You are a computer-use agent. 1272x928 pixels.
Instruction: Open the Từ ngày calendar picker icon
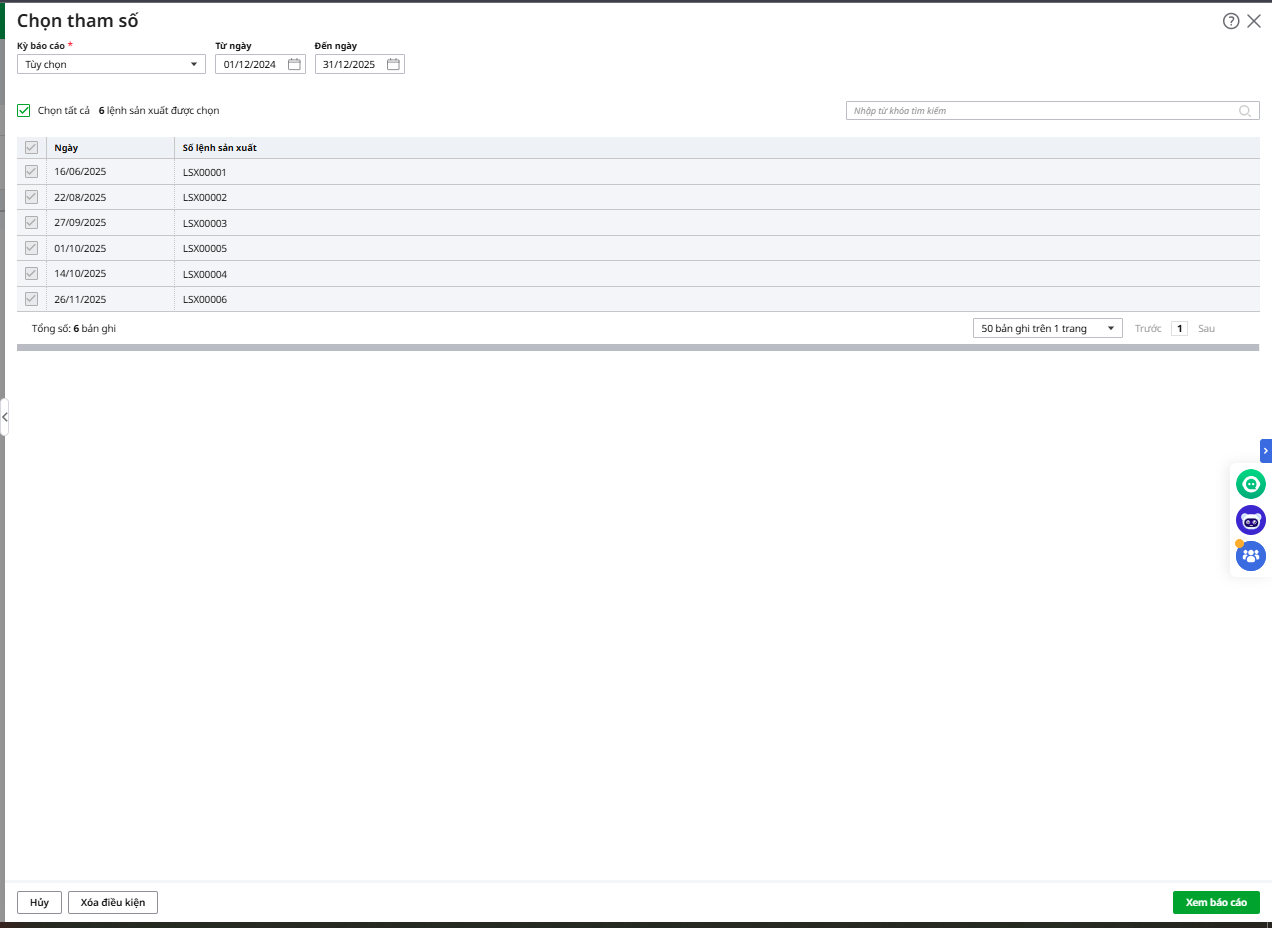(x=294, y=64)
